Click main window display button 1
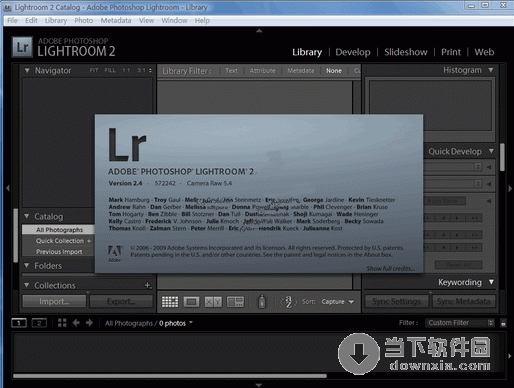Viewport: 514px width, 388px height. pos(19,323)
